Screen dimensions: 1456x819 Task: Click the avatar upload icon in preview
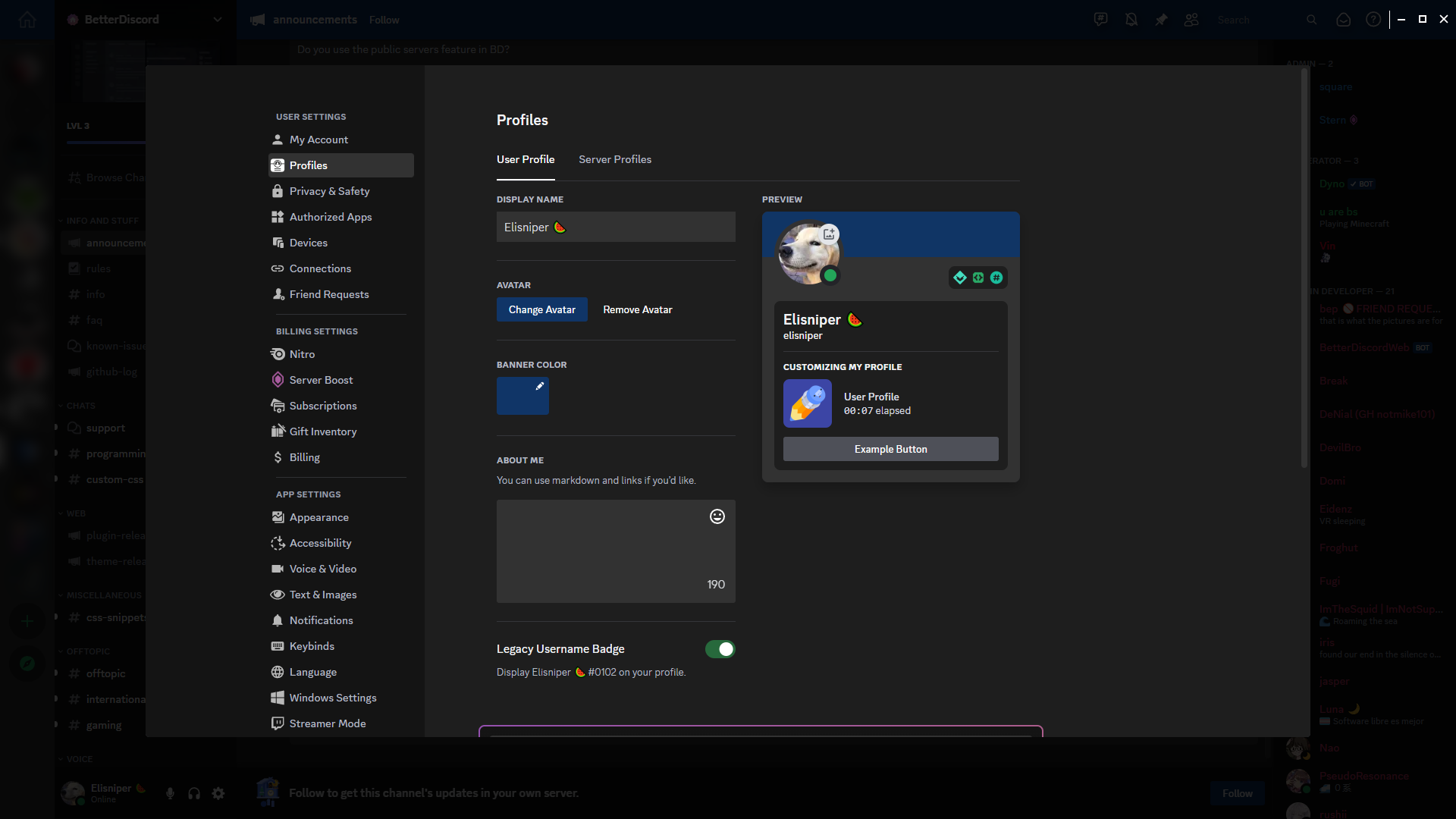click(830, 234)
